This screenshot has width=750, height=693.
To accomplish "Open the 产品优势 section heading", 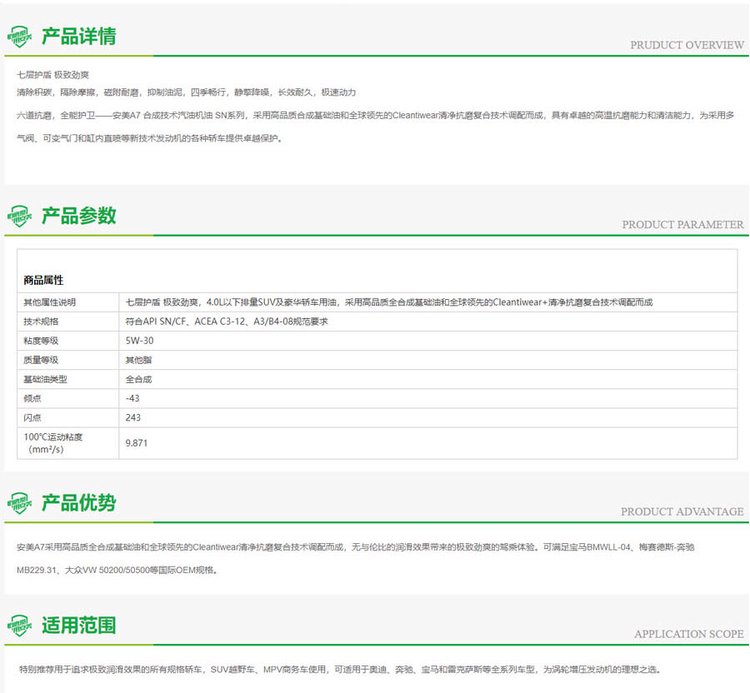I will point(78,502).
